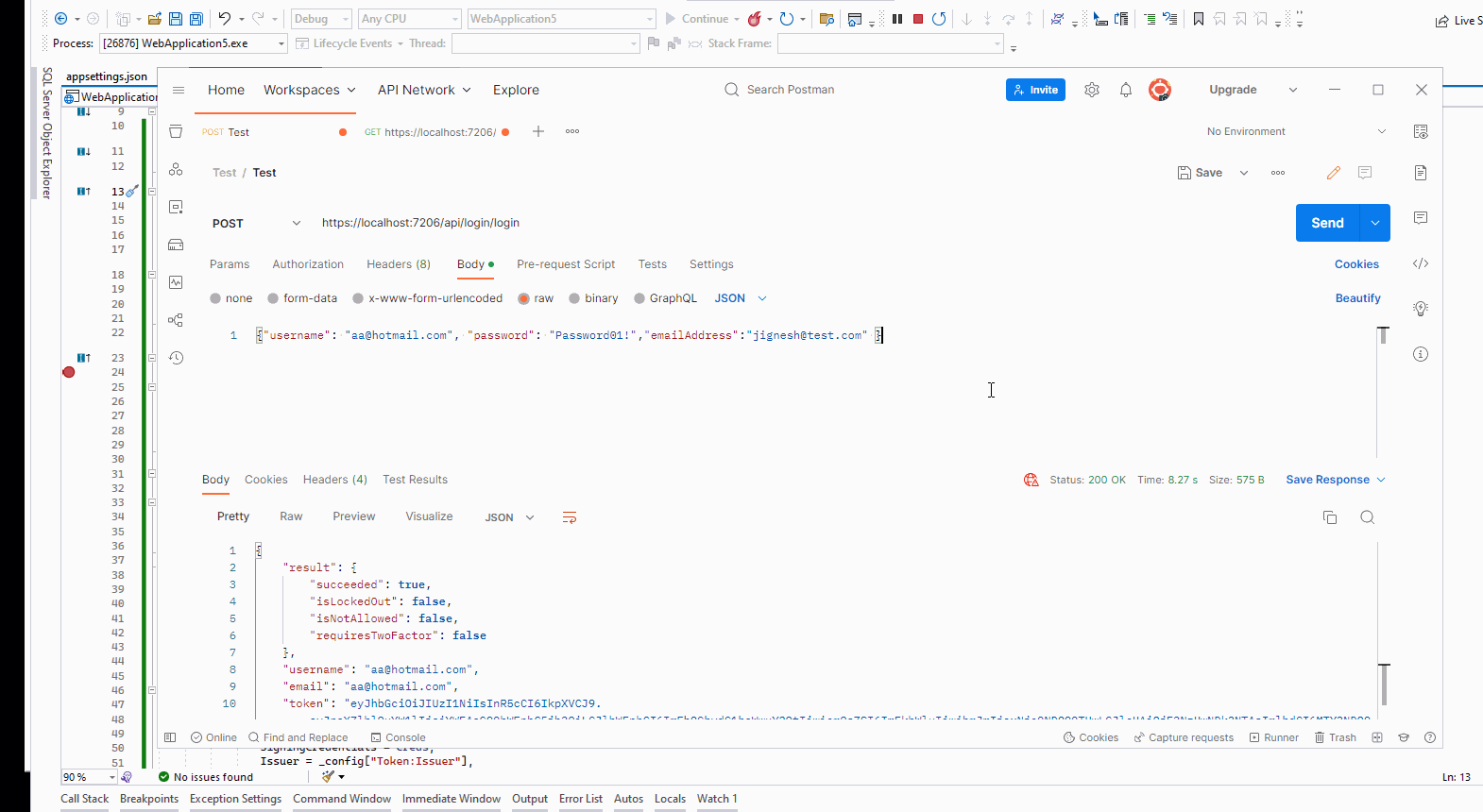The width and height of the screenshot is (1483, 812).
Task: Search within the response body
Action: point(1367,517)
